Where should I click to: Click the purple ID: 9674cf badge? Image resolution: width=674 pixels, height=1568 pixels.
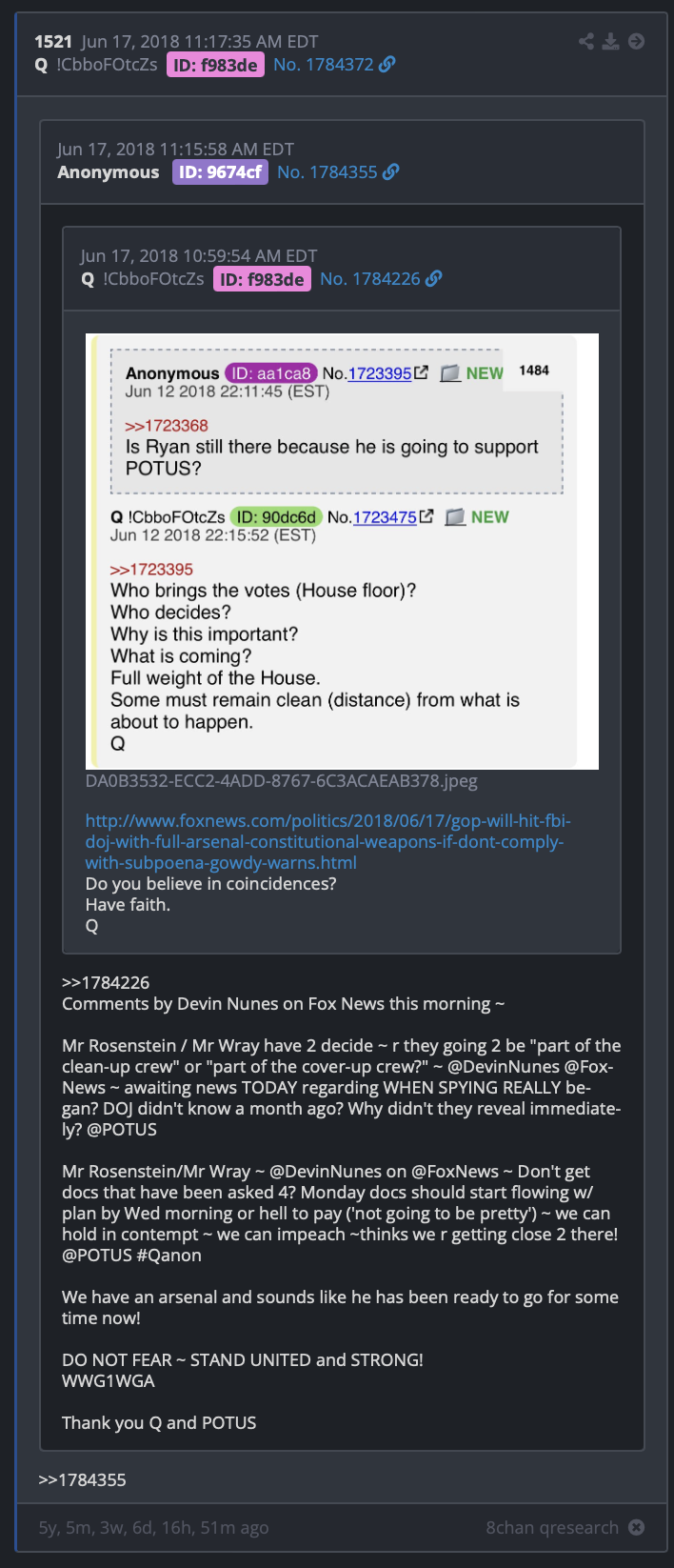click(x=220, y=172)
